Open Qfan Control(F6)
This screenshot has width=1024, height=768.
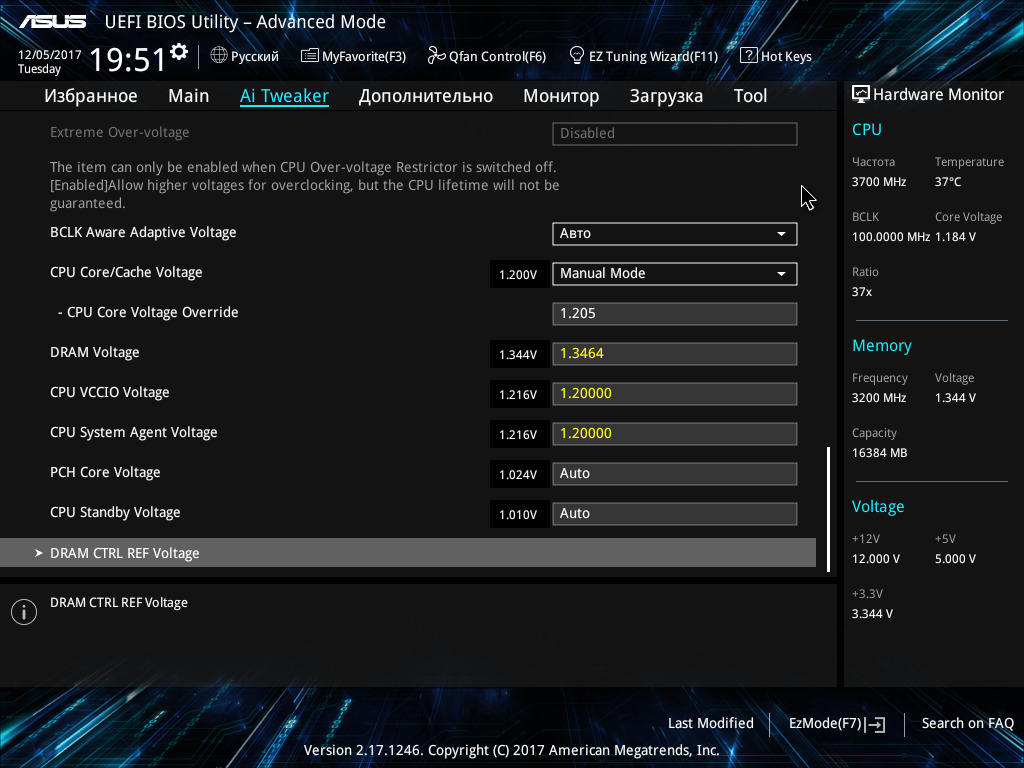pos(487,56)
